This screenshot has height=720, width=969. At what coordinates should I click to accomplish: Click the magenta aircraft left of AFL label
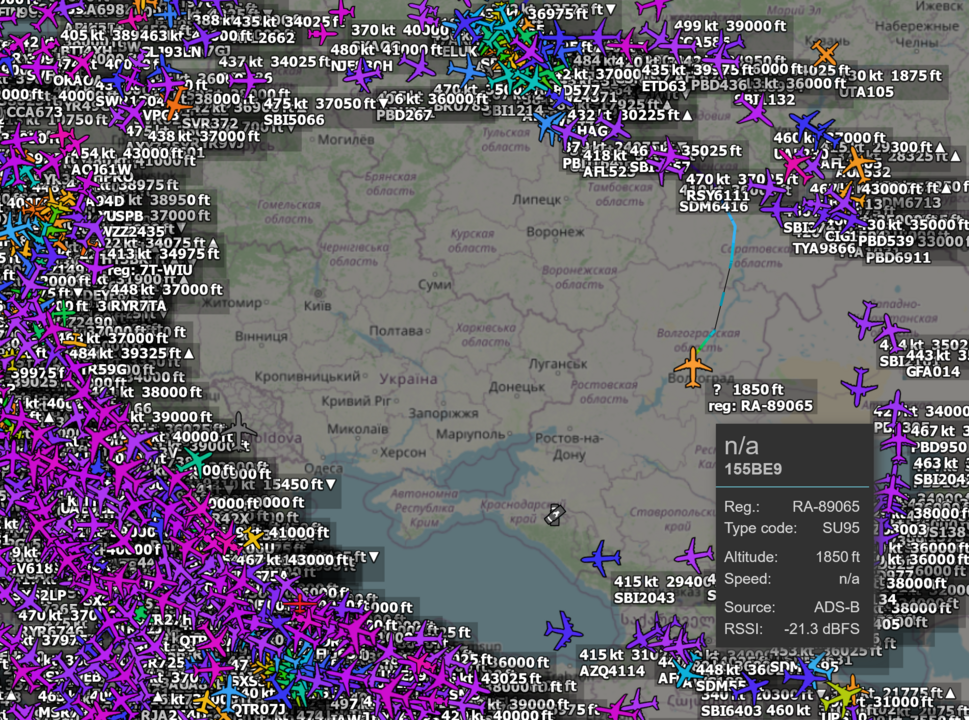point(796,162)
